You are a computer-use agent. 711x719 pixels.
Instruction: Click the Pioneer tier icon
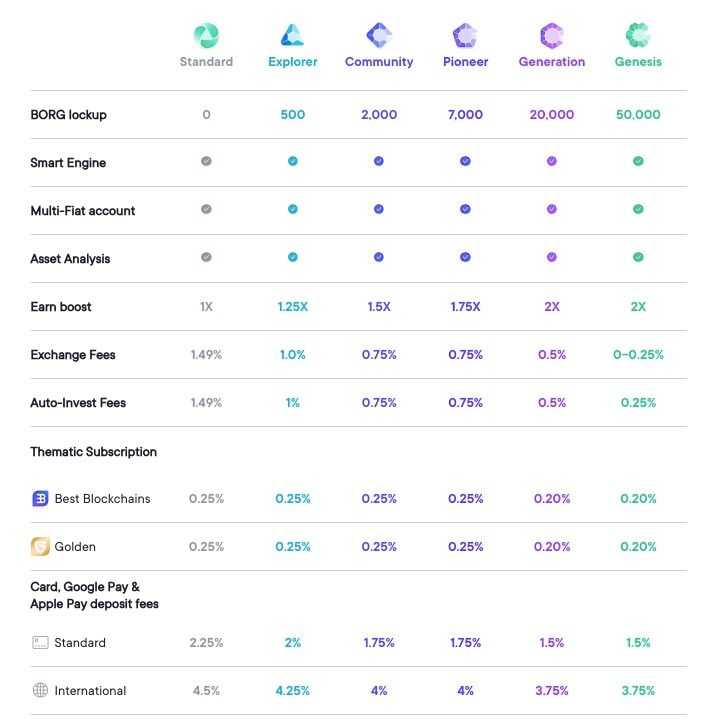(x=465, y=36)
